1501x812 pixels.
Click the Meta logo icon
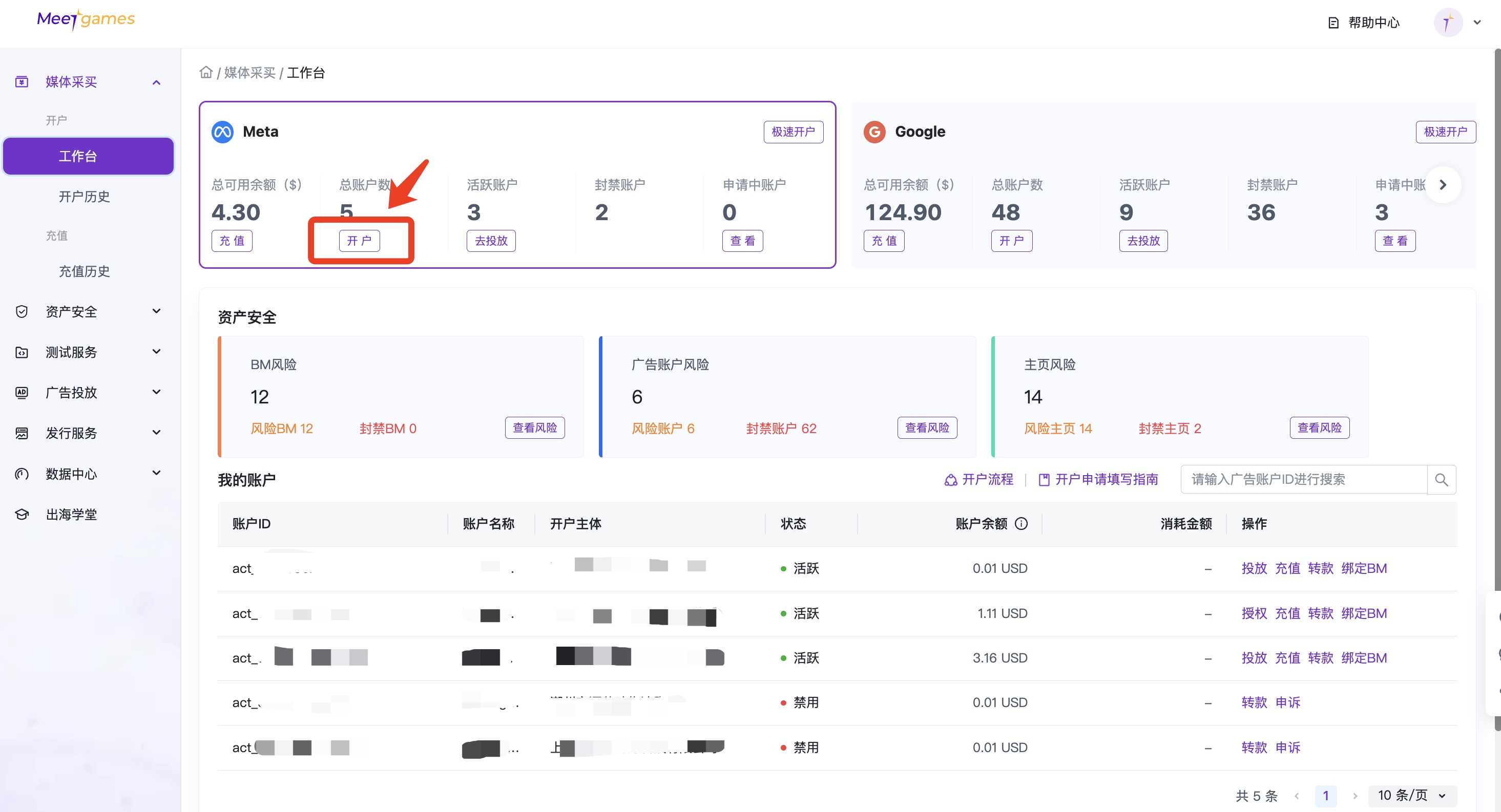pos(222,132)
